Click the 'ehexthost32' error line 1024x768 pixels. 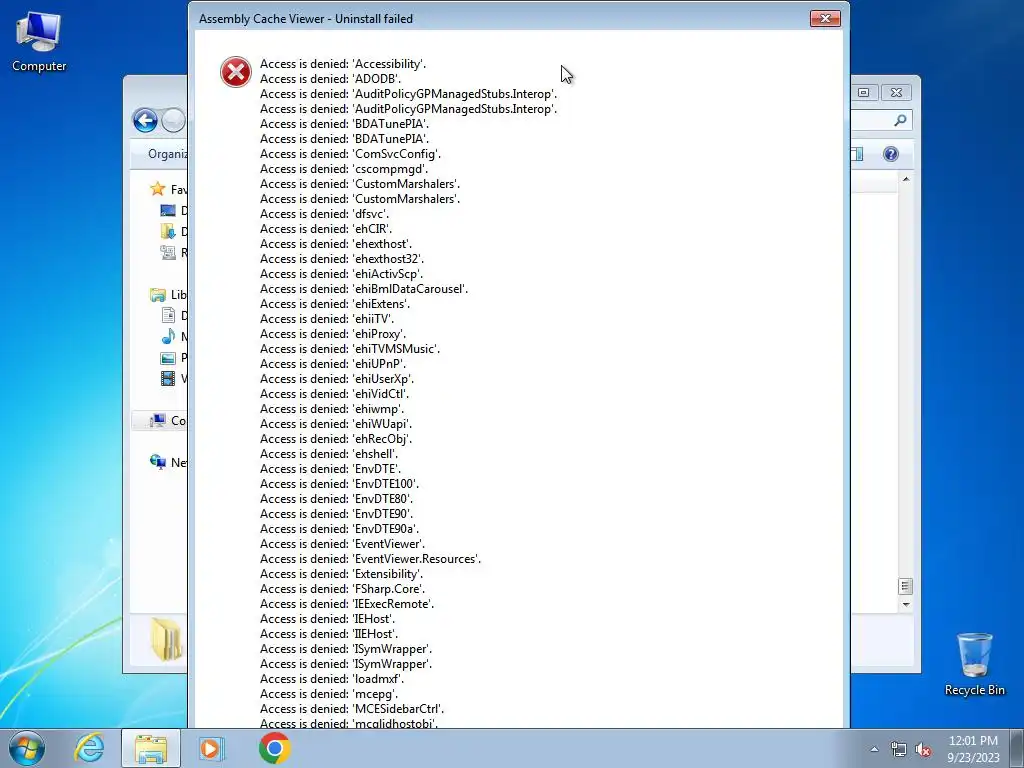click(x=342, y=259)
